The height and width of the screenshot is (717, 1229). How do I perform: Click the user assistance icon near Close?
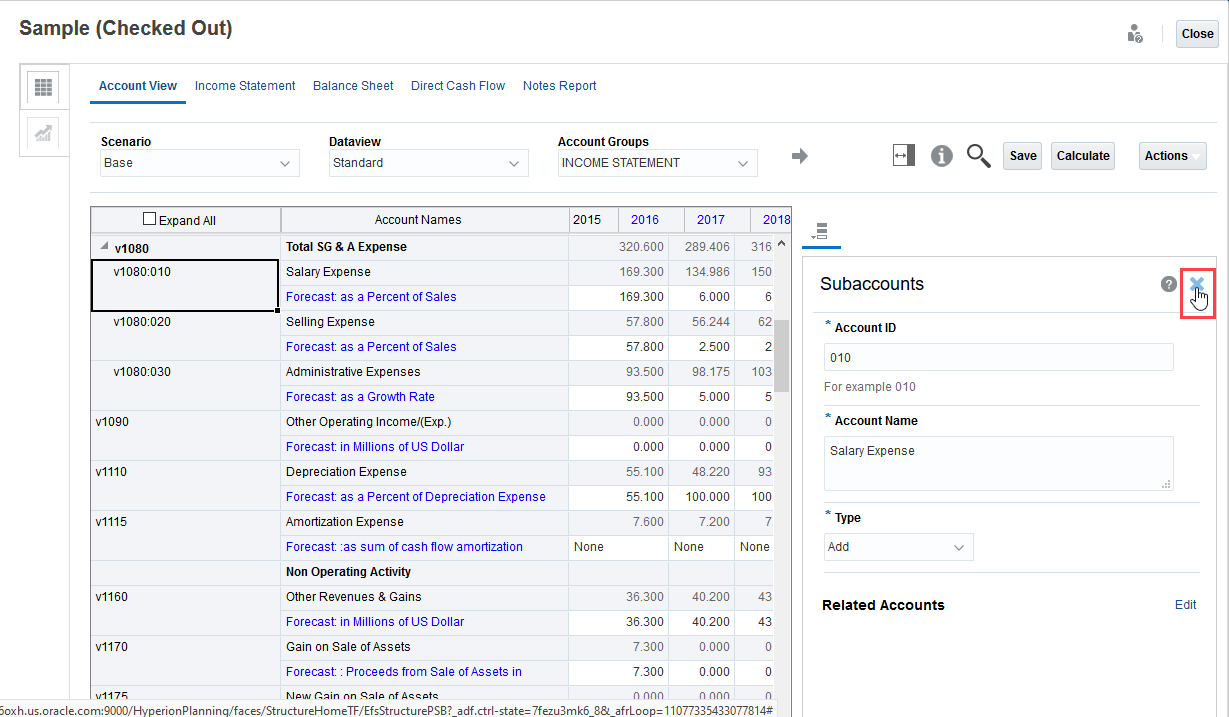pos(1134,34)
